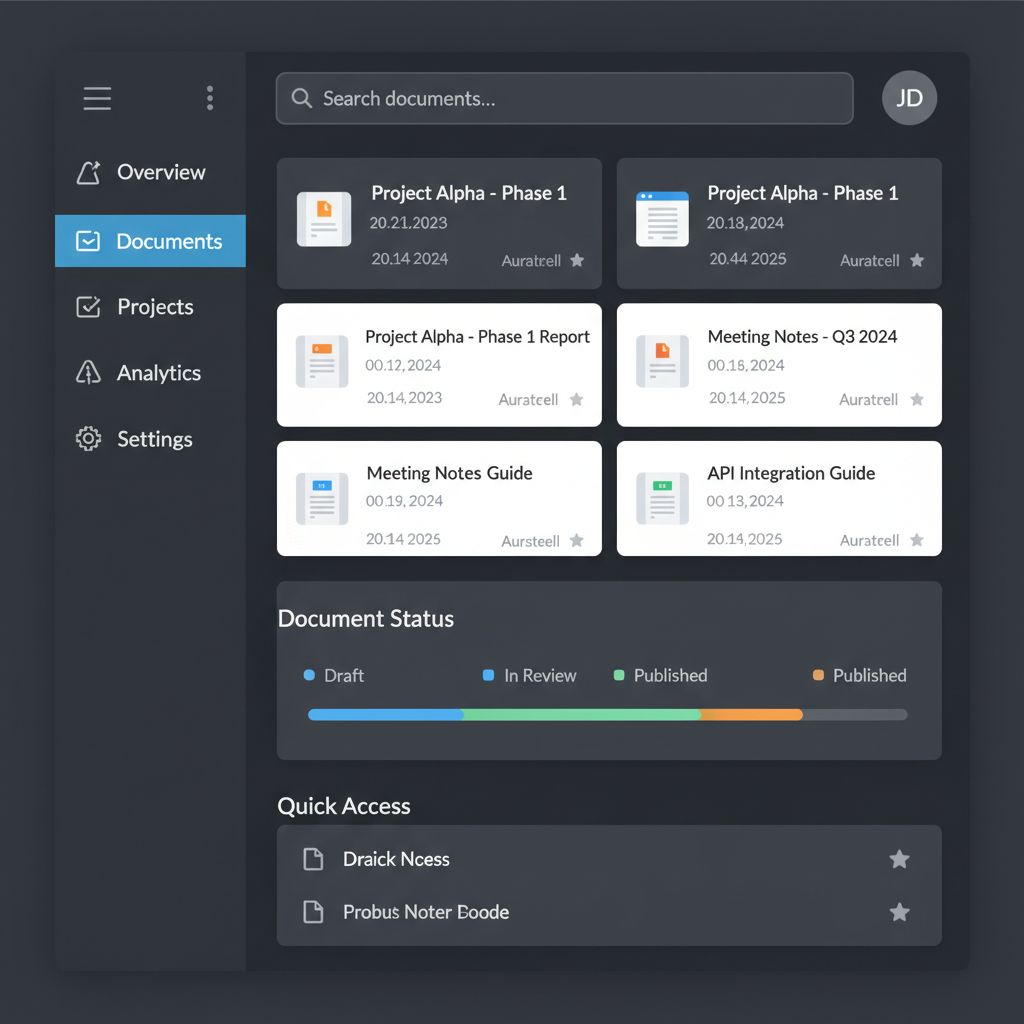Click the Settings gear icon

tap(89, 439)
